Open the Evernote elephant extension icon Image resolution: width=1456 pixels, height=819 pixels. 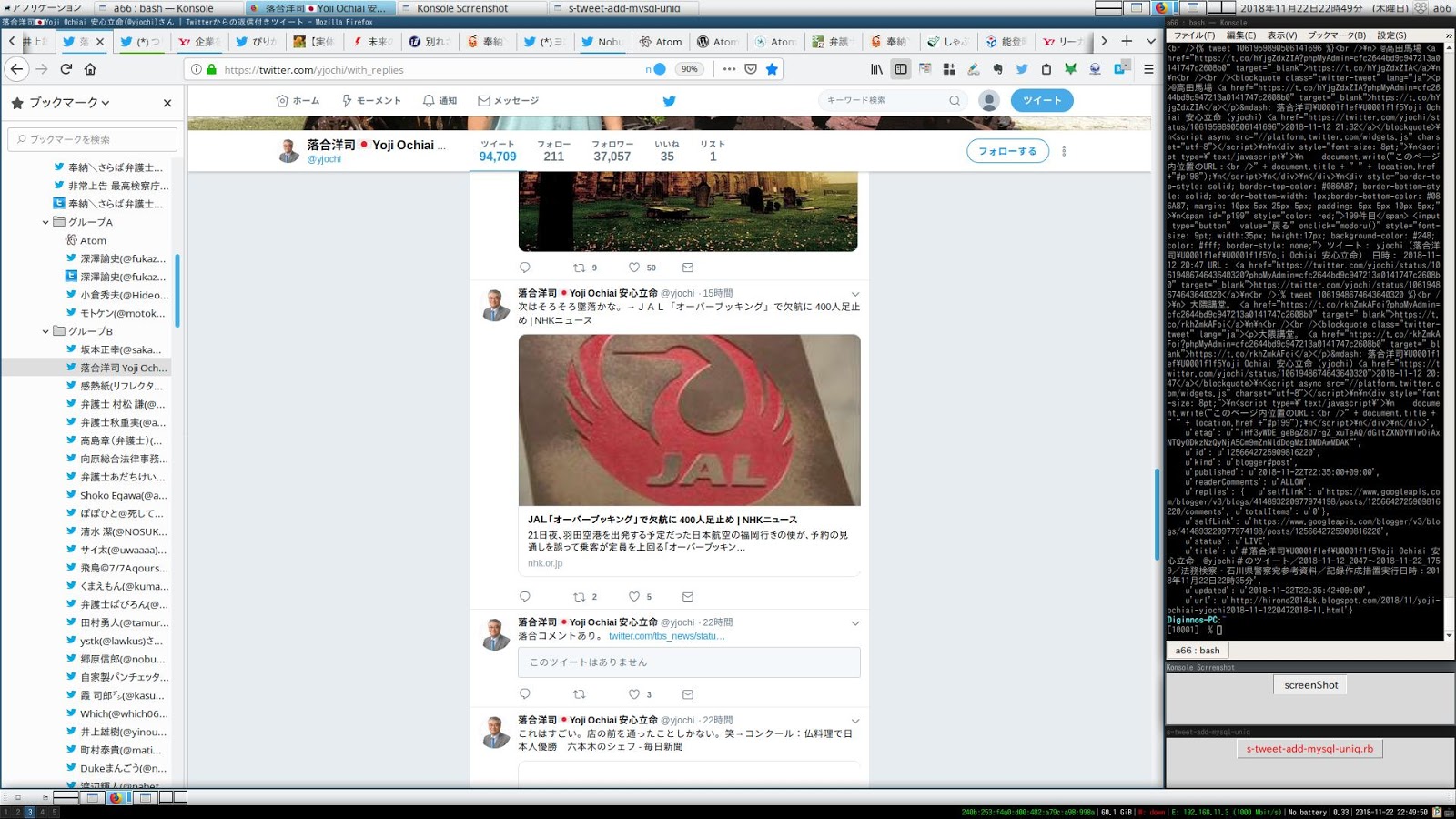click(x=997, y=69)
